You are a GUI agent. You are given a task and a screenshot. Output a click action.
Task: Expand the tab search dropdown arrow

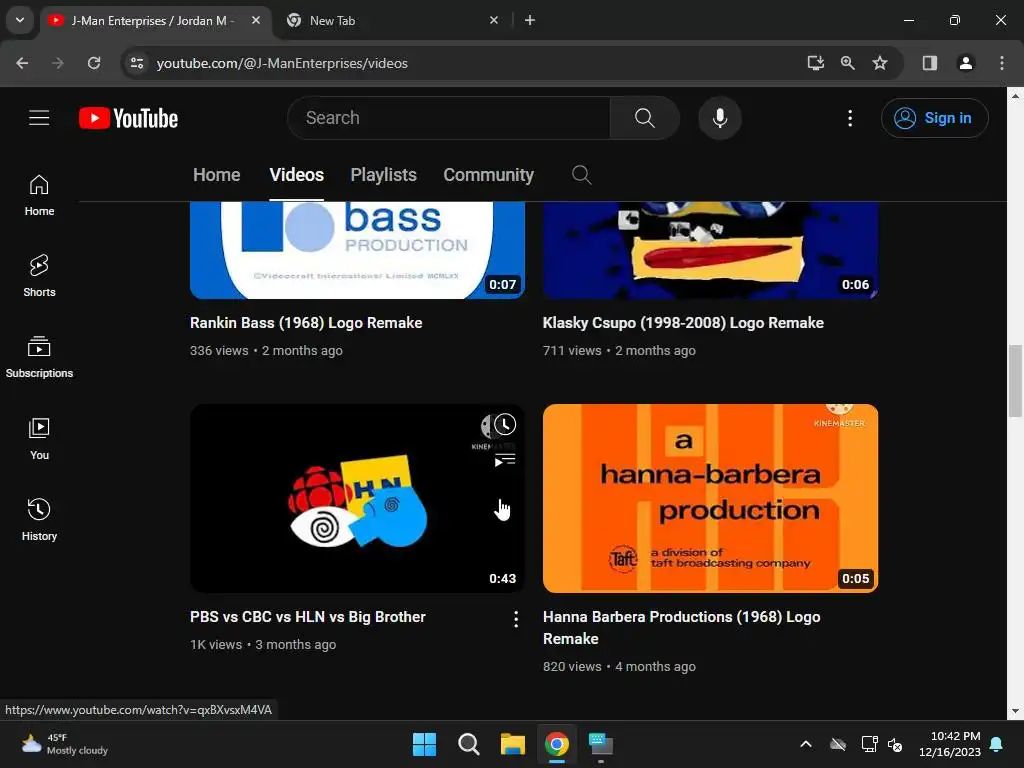click(x=20, y=20)
